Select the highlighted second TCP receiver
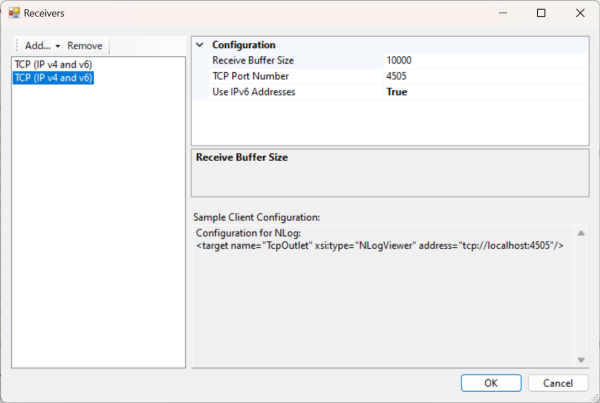Viewport: 600px width, 403px height. click(52, 77)
